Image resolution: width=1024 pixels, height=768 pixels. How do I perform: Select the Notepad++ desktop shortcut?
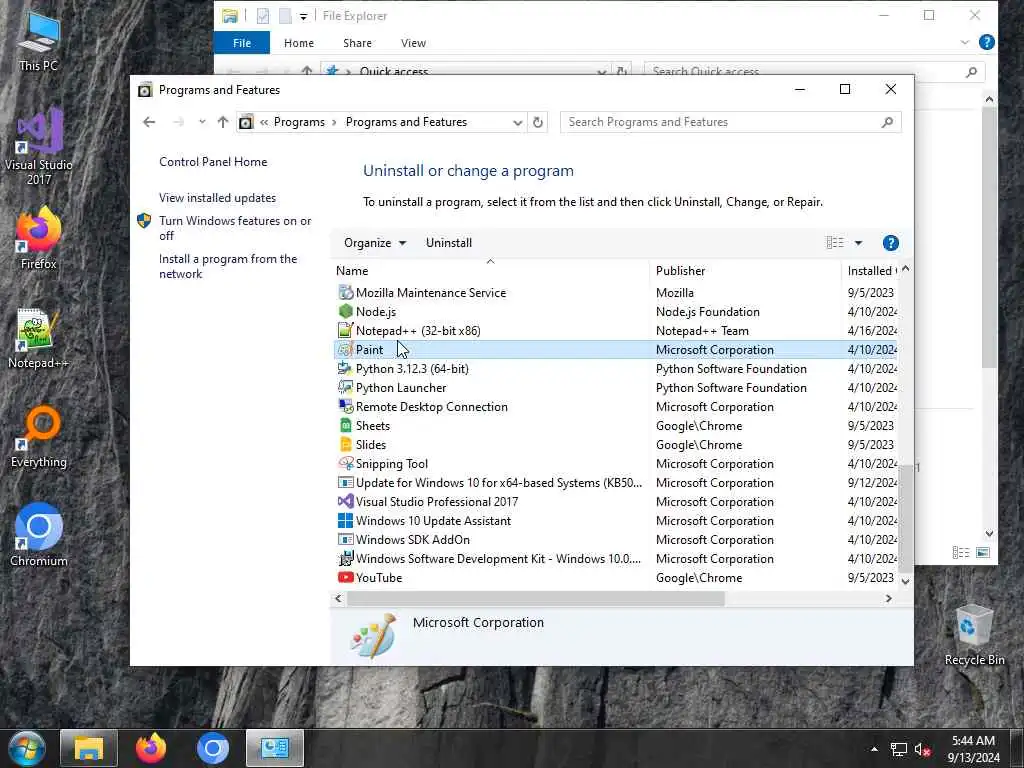tap(39, 338)
